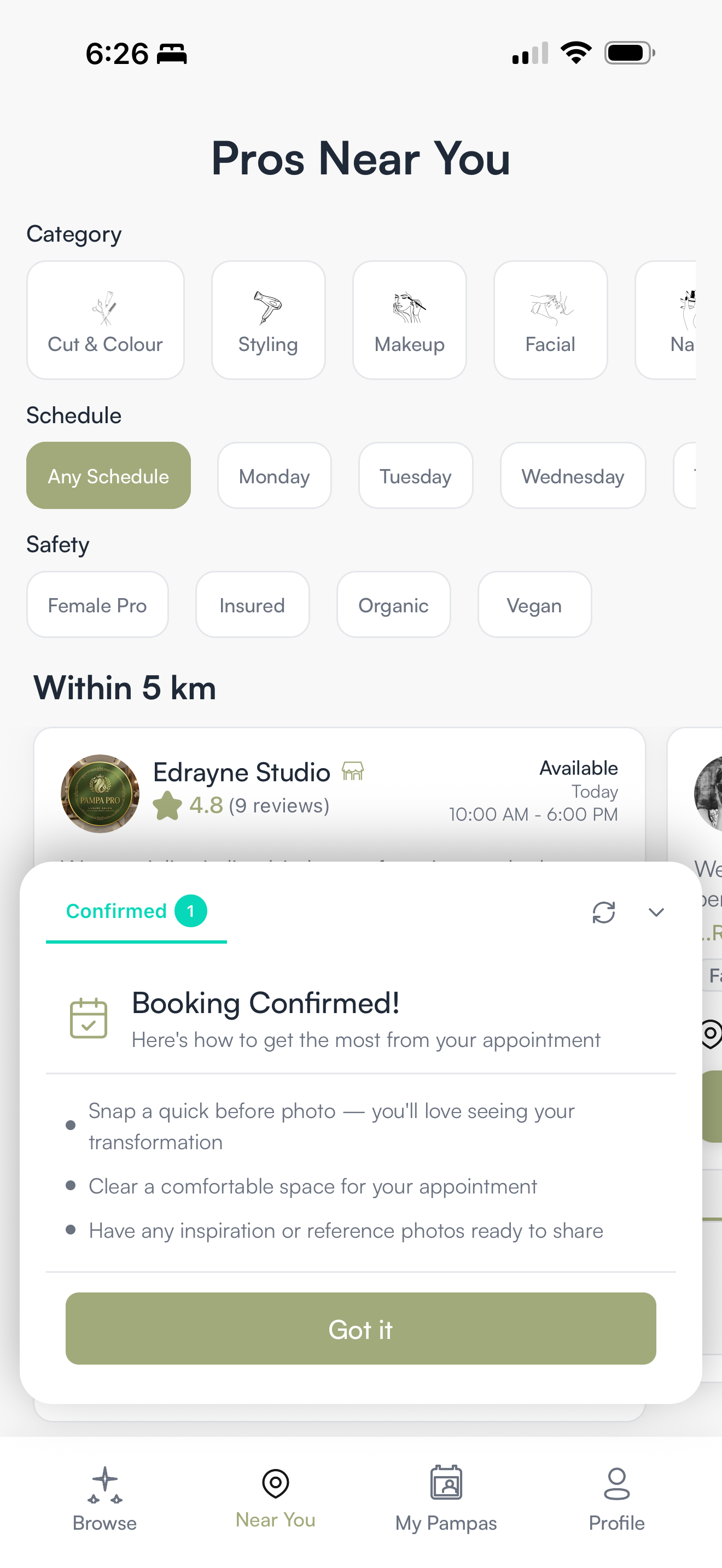Pick the Makeup category card
Viewport: 722px width, 1568px height.
tap(410, 320)
